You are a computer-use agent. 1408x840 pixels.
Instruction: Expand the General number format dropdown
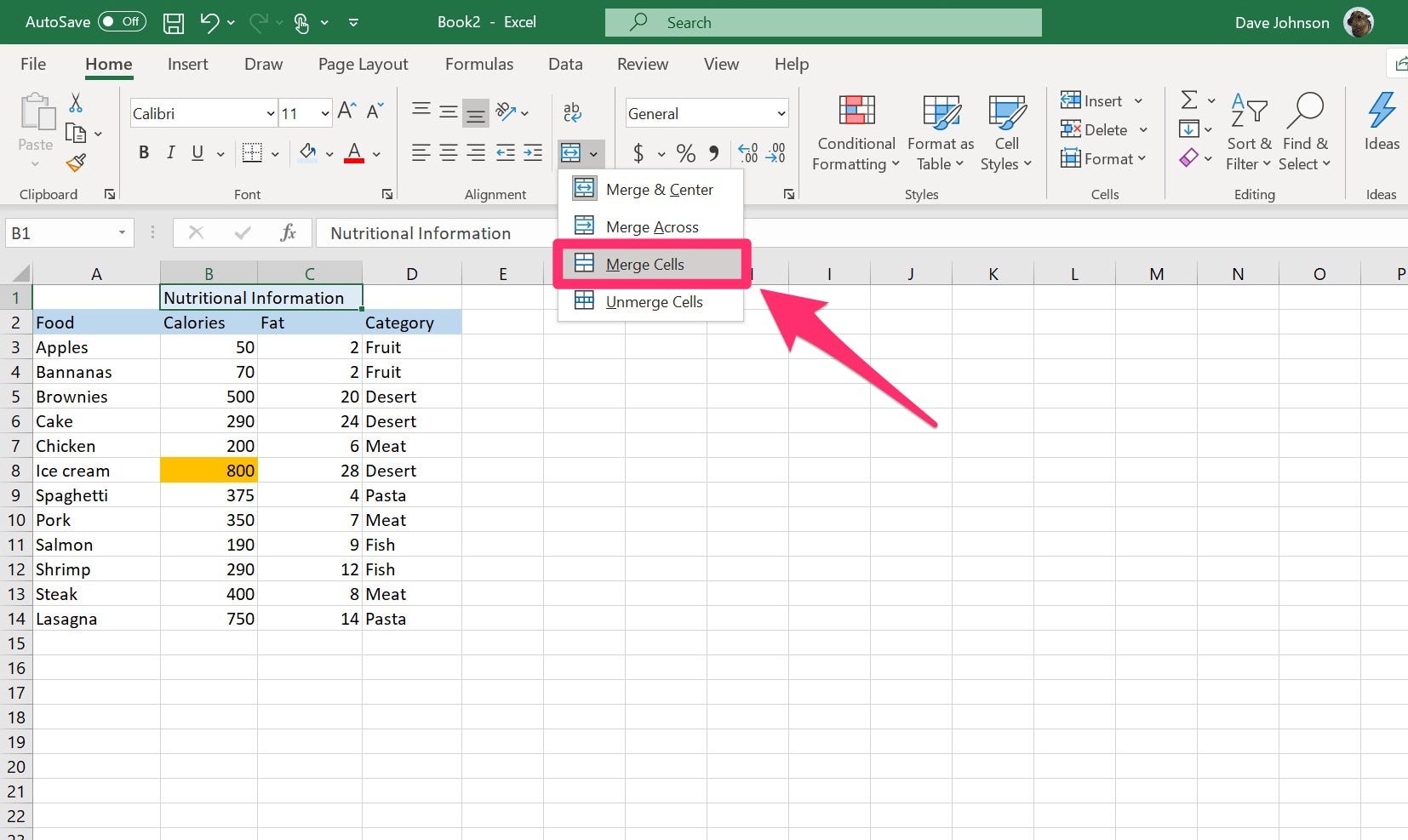click(x=781, y=113)
